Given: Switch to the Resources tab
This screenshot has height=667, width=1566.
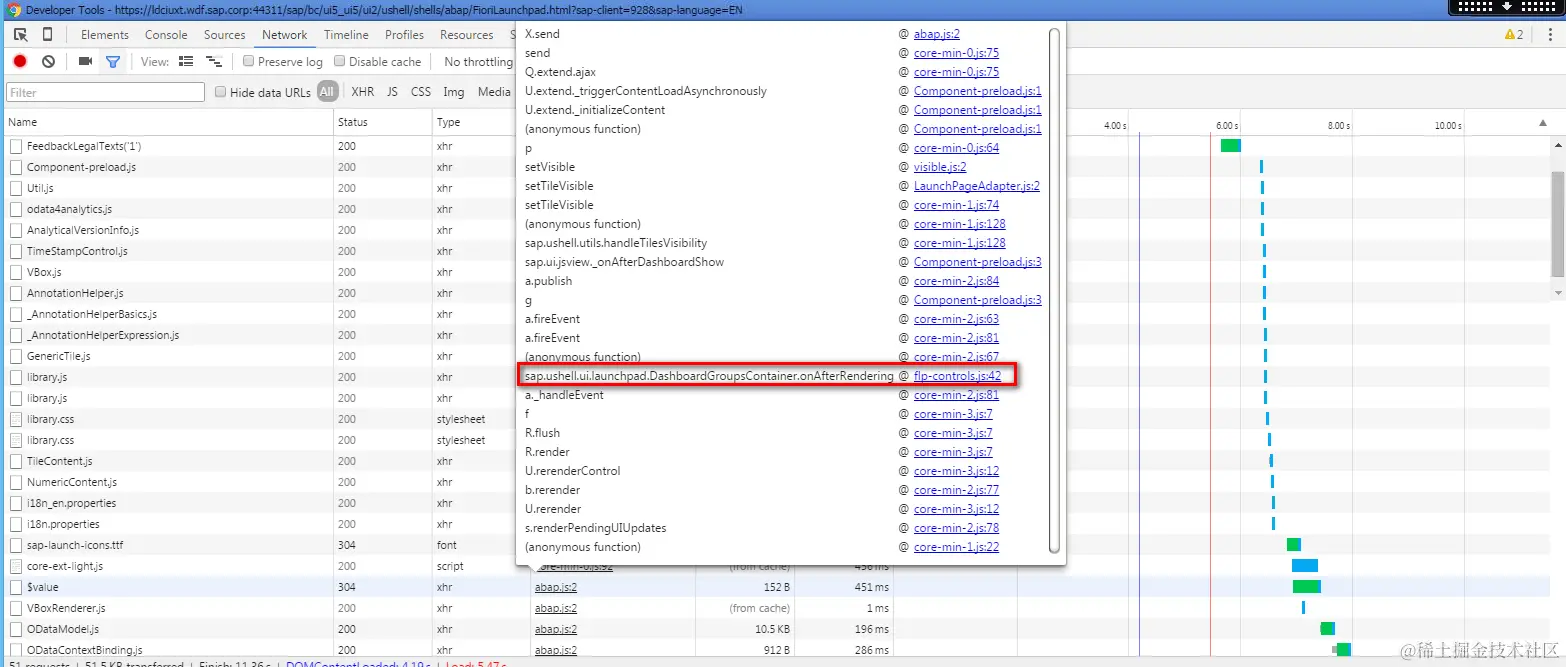Looking at the screenshot, I should point(467,35).
